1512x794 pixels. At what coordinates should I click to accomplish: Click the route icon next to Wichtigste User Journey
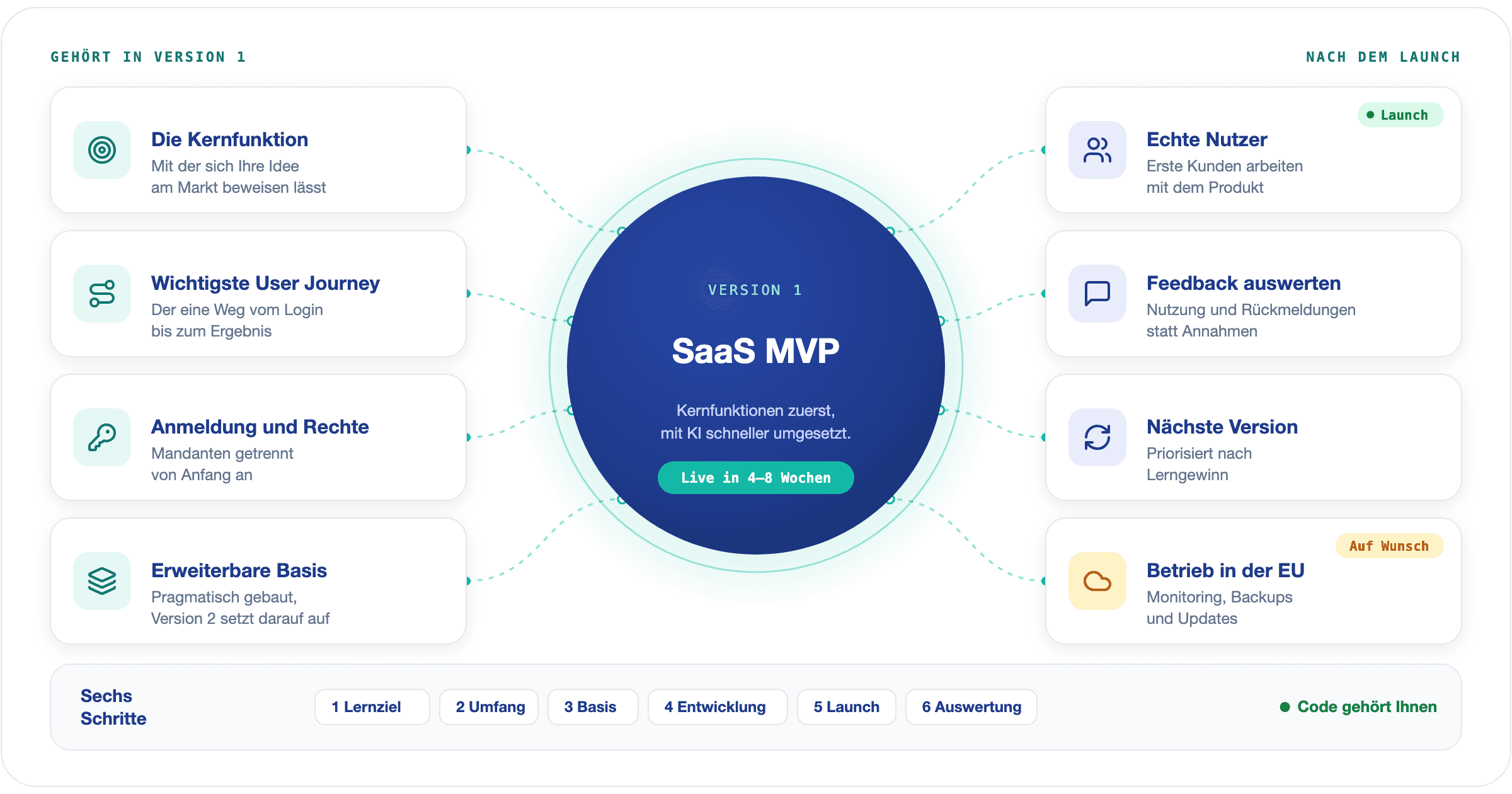(x=102, y=294)
